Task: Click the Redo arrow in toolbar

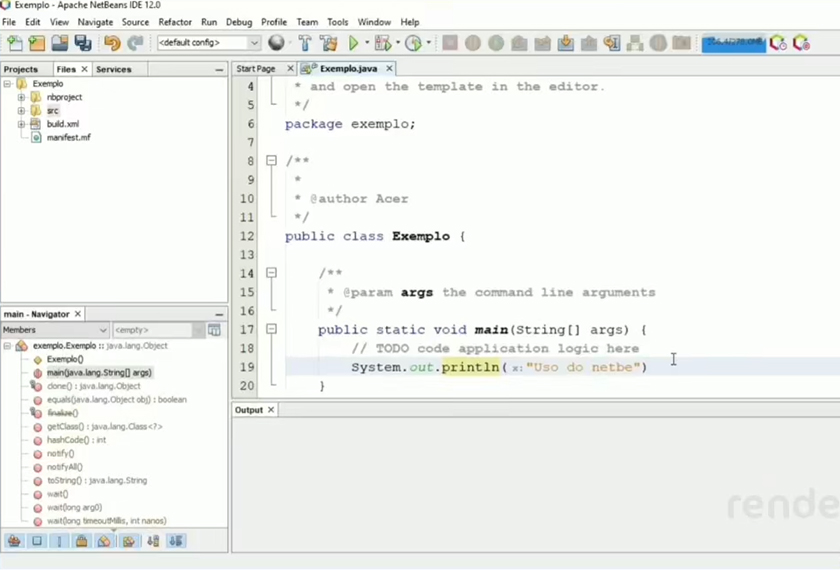Action: click(135, 43)
